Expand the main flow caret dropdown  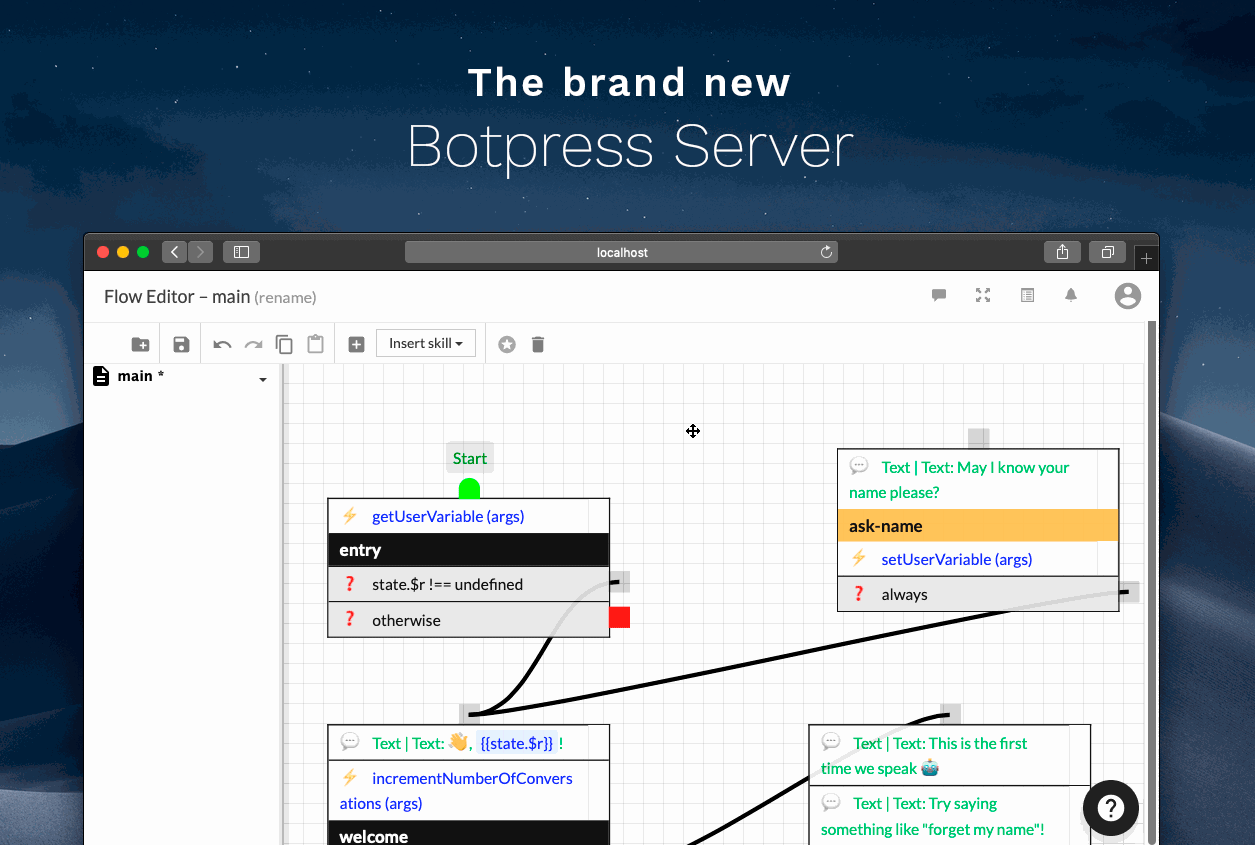click(263, 380)
